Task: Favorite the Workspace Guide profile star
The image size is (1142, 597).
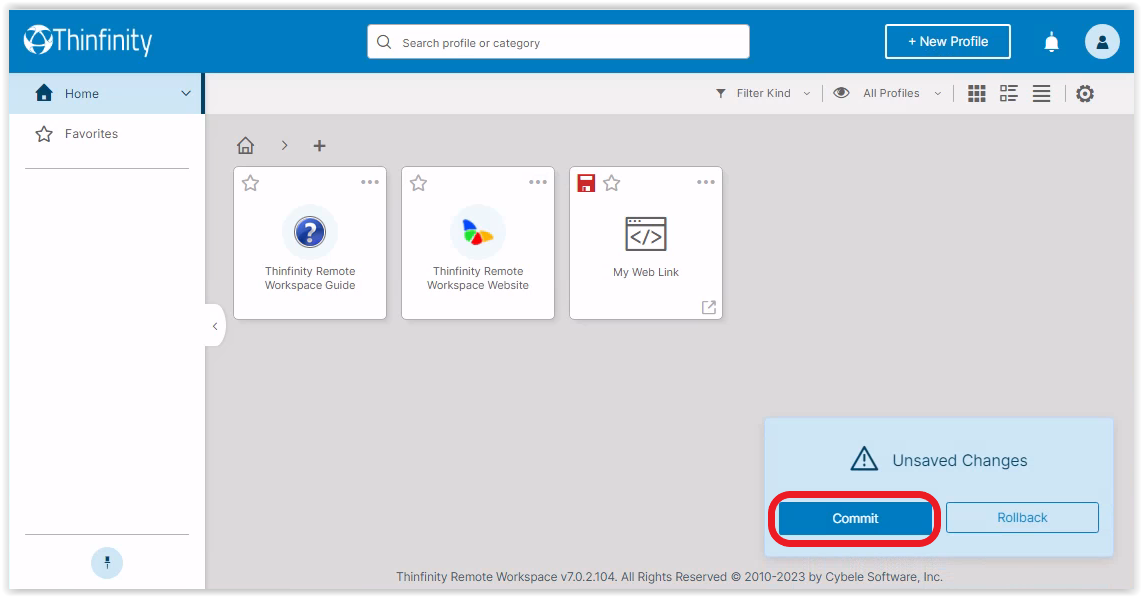Action: (251, 183)
